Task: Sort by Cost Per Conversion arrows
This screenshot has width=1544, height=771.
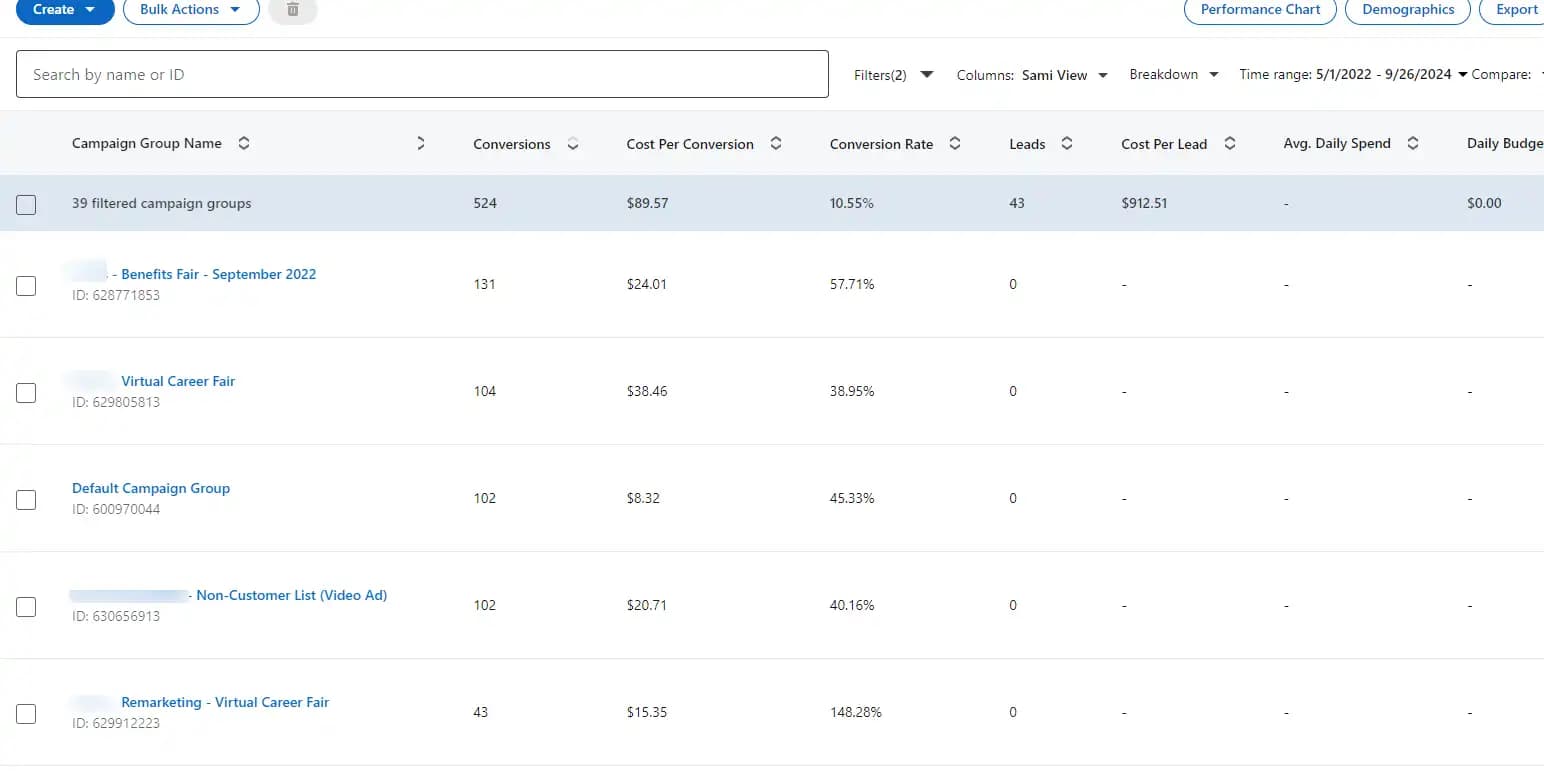Action: 776,144
